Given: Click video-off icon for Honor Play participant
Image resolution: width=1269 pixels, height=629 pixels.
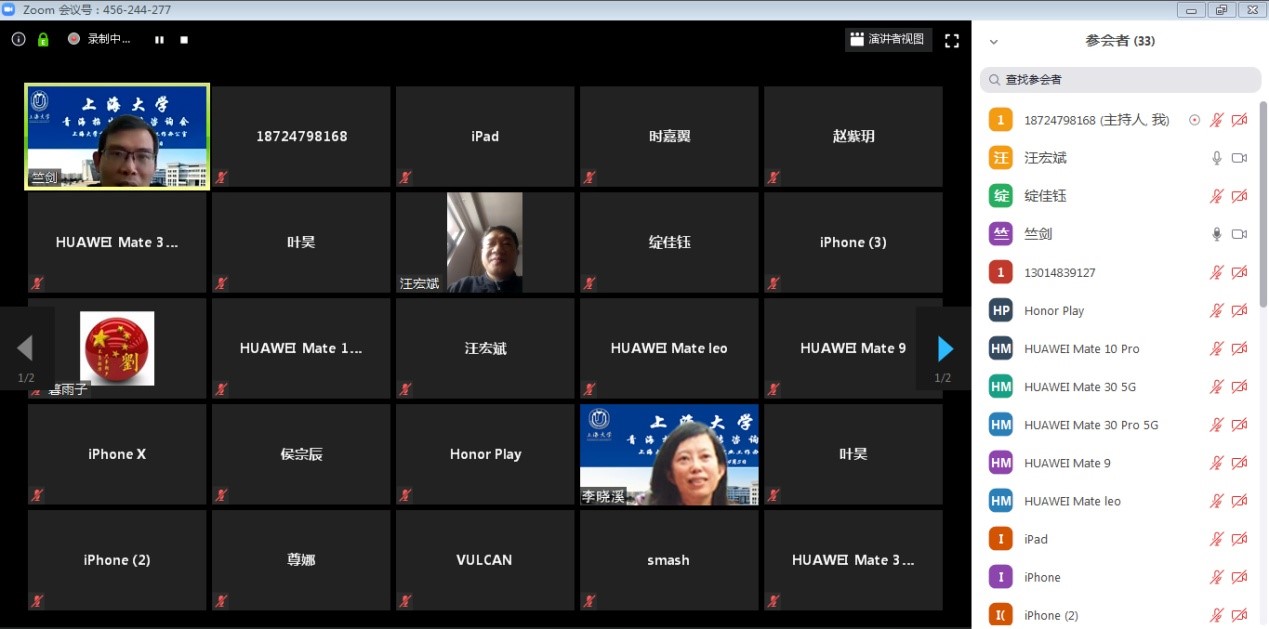Looking at the screenshot, I should [x=1240, y=311].
